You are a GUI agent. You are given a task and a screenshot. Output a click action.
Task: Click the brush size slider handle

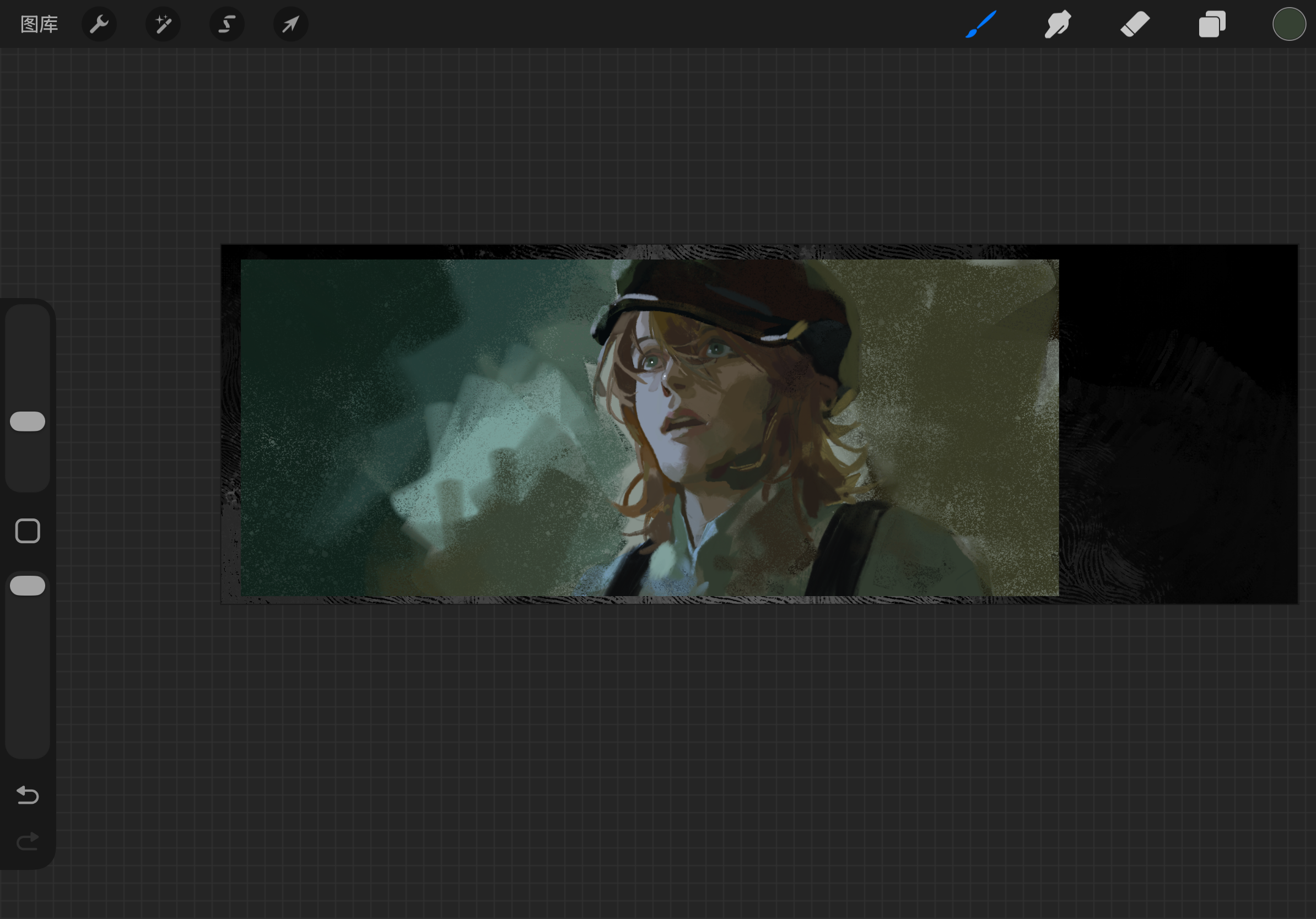point(28,421)
